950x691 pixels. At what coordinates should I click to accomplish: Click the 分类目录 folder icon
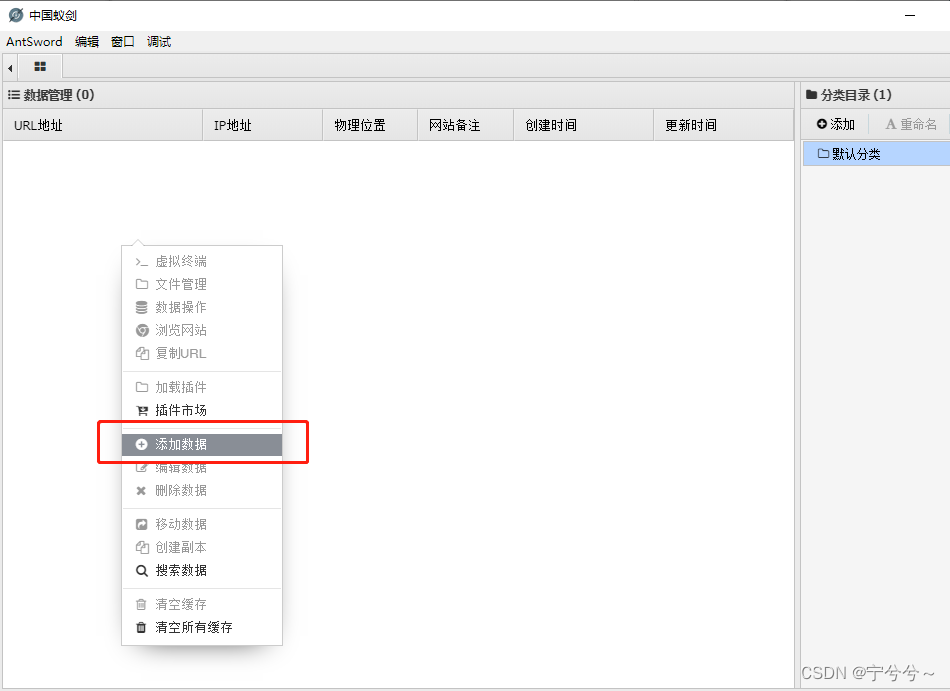(x=810, y=94)
